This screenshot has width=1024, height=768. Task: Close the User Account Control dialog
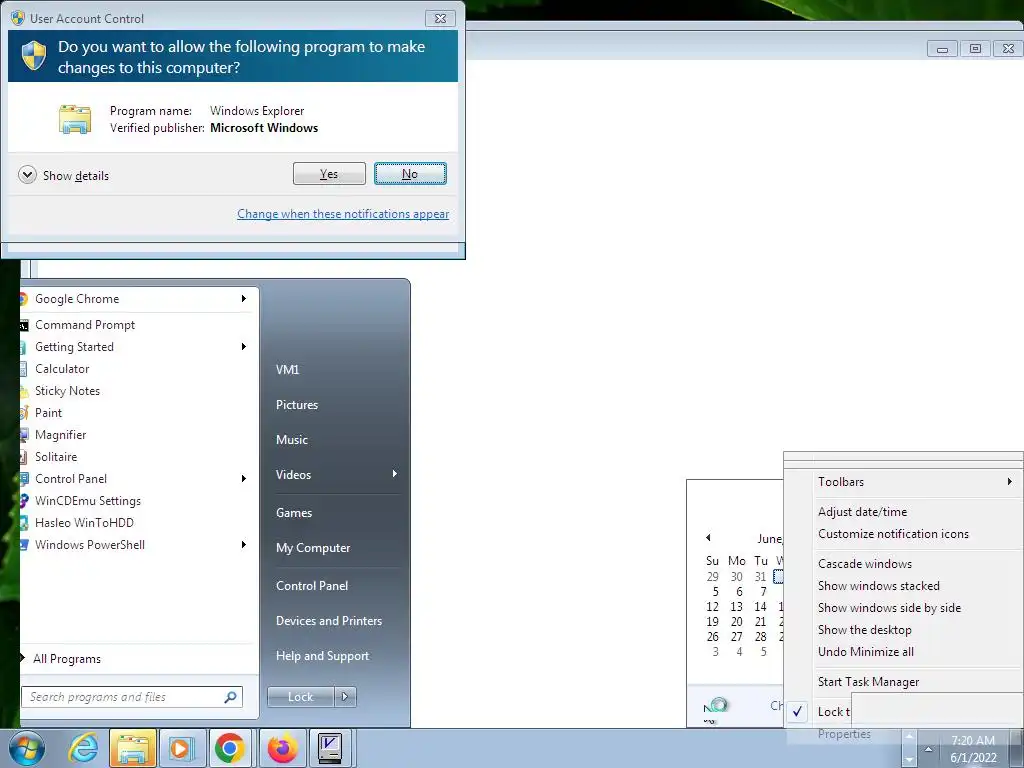[440, 18]
